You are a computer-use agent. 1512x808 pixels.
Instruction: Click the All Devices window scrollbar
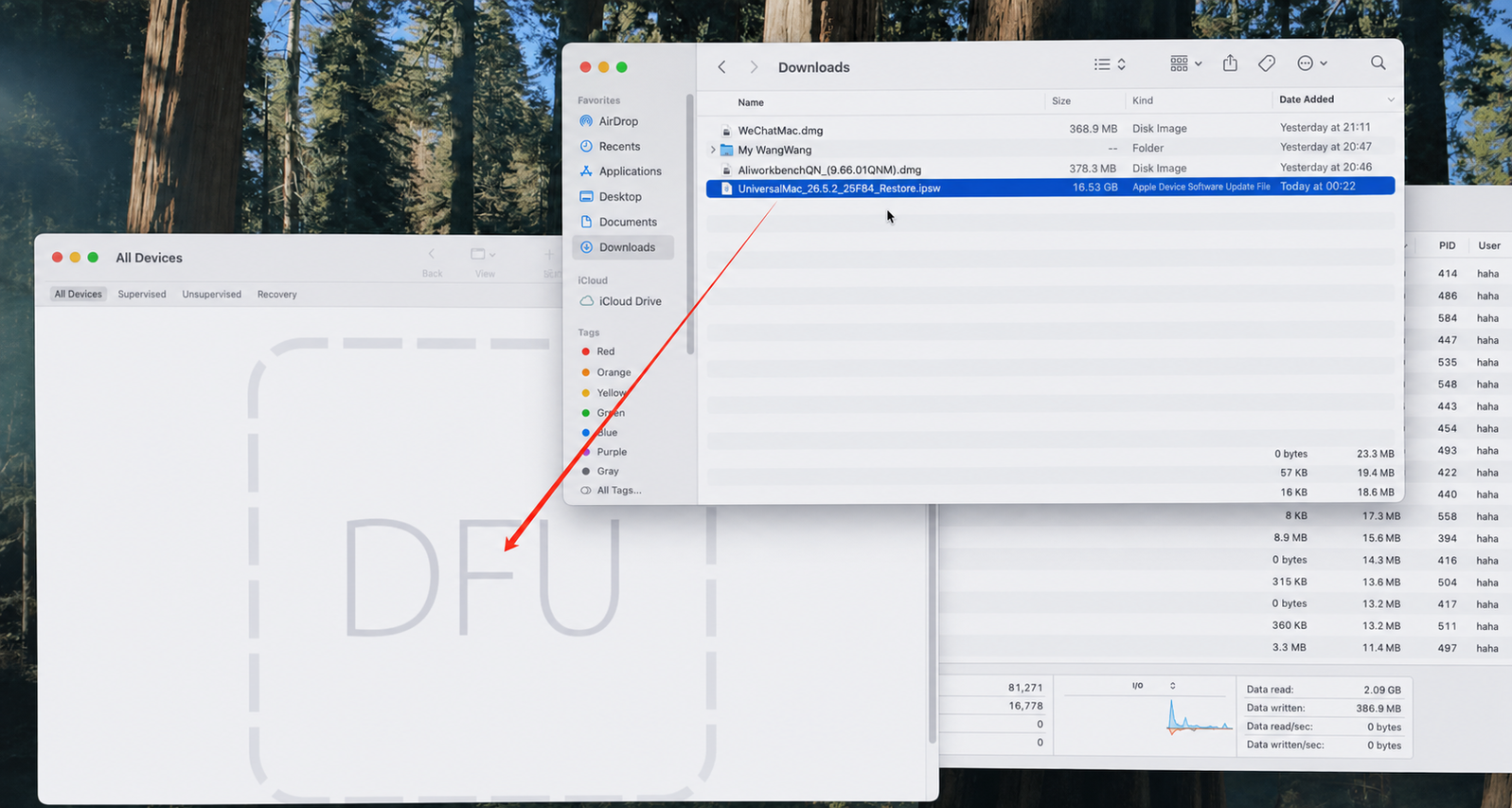tap(933, 625)
